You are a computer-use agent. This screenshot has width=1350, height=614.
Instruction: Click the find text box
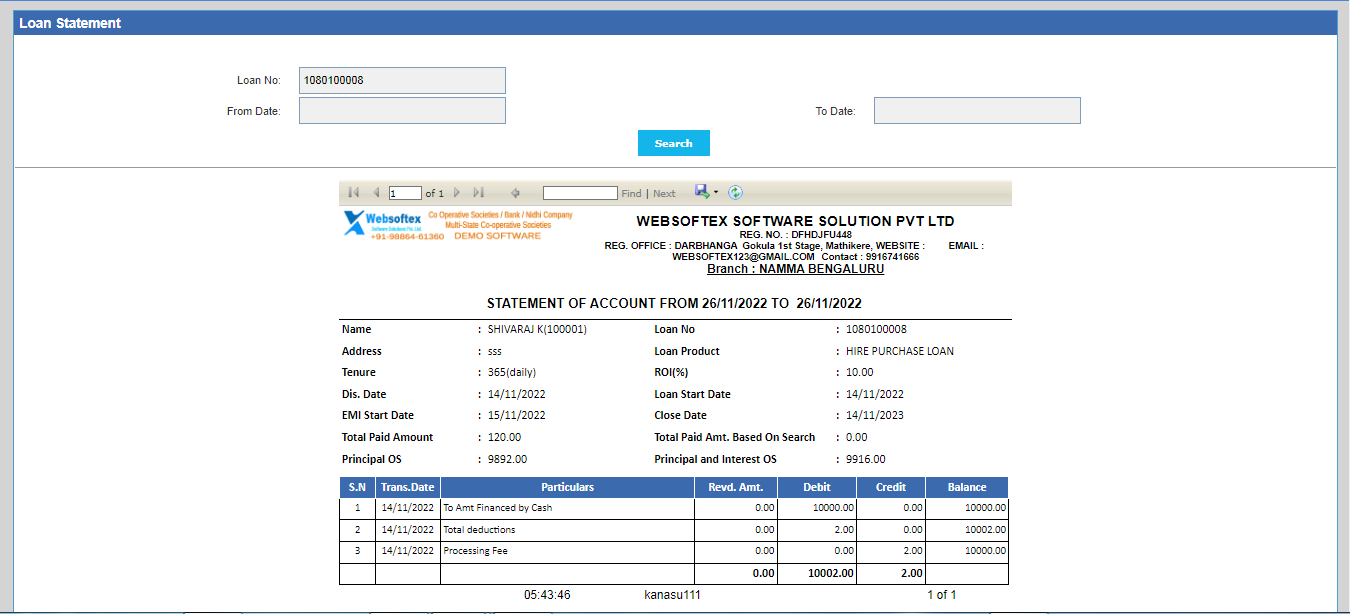tap(580, 193)
